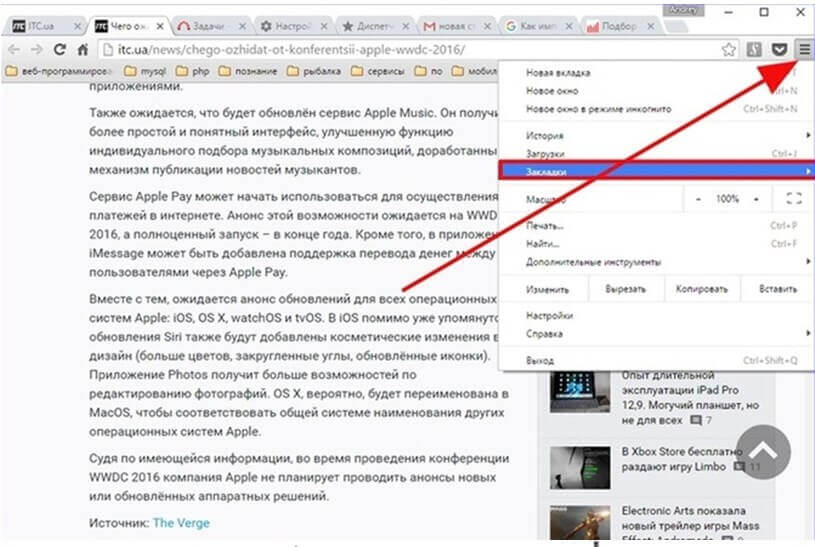Open 'Настройки' from the menu
Image resolution: width=815 pixels, height=547 pixels.
coord(549,315)
